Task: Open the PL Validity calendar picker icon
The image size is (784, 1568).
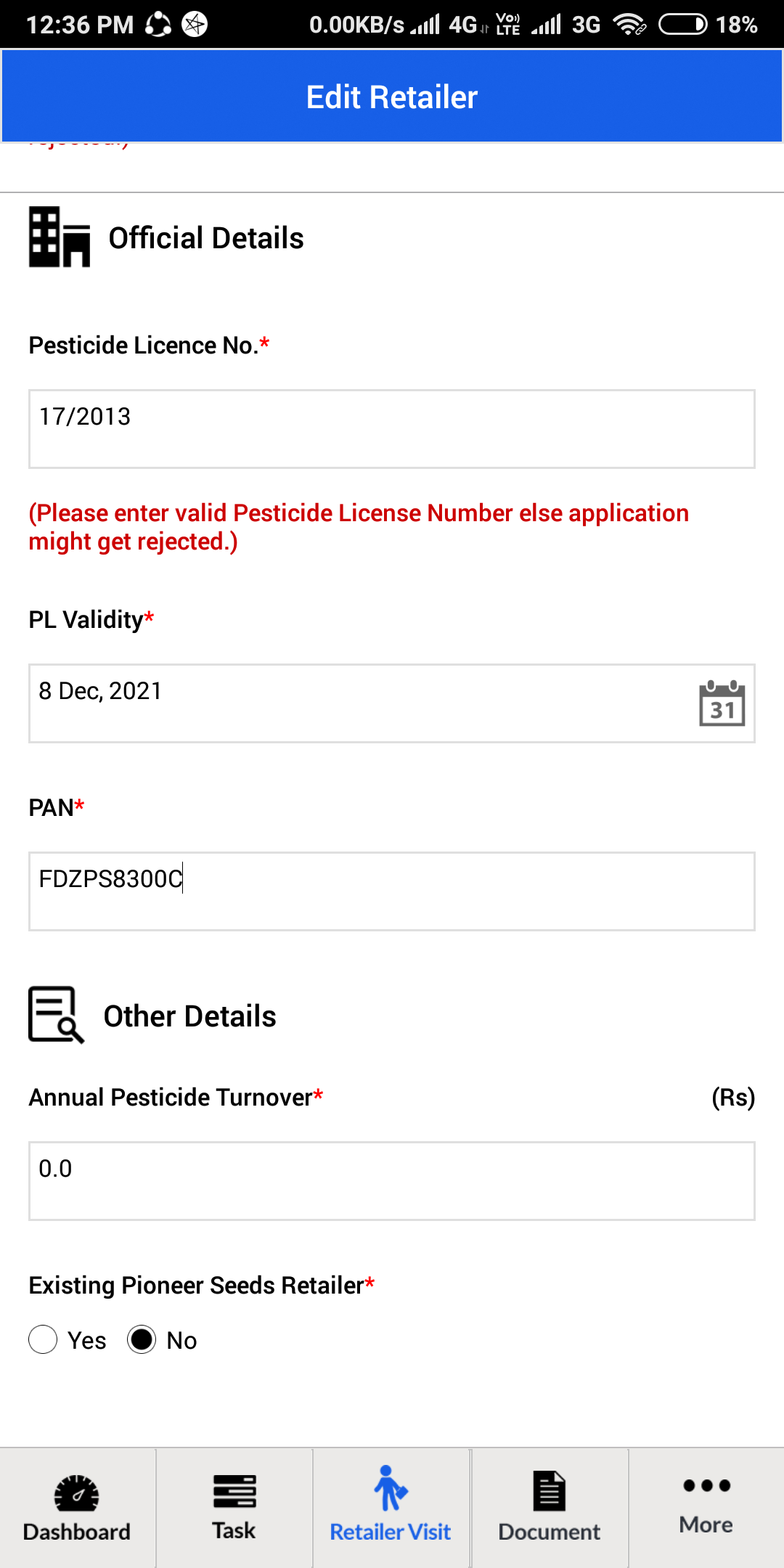Action: [x=722, y=703]
